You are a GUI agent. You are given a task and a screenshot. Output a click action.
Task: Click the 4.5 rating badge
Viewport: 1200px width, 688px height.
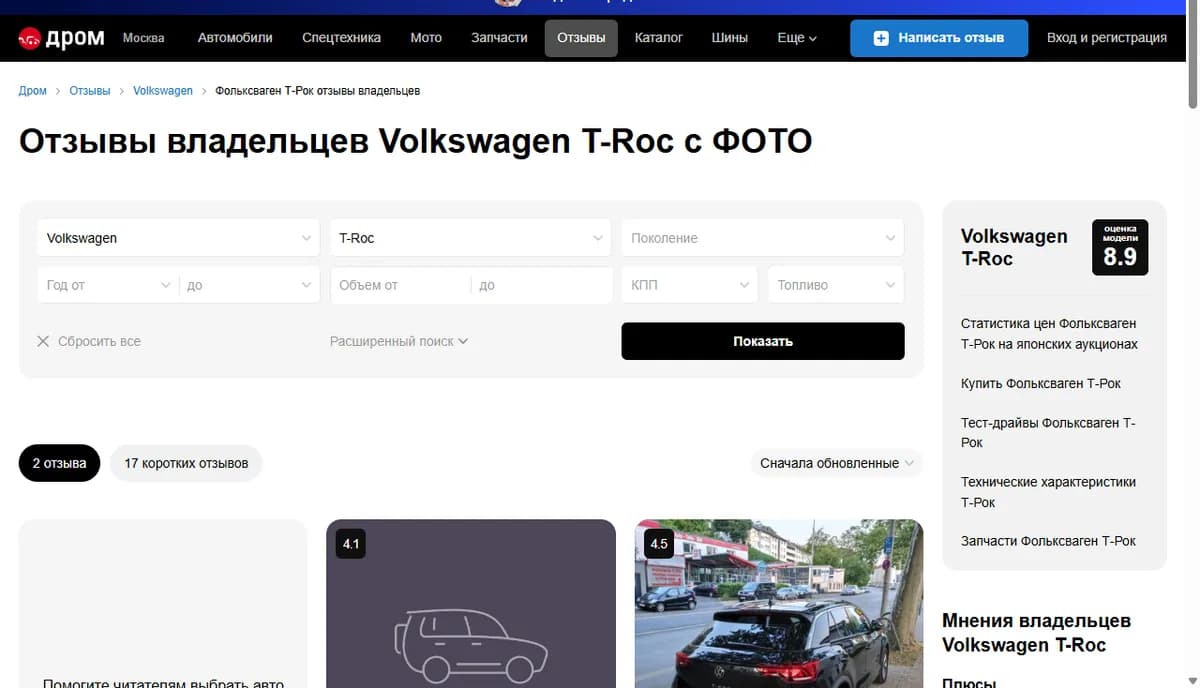[658, 545]
